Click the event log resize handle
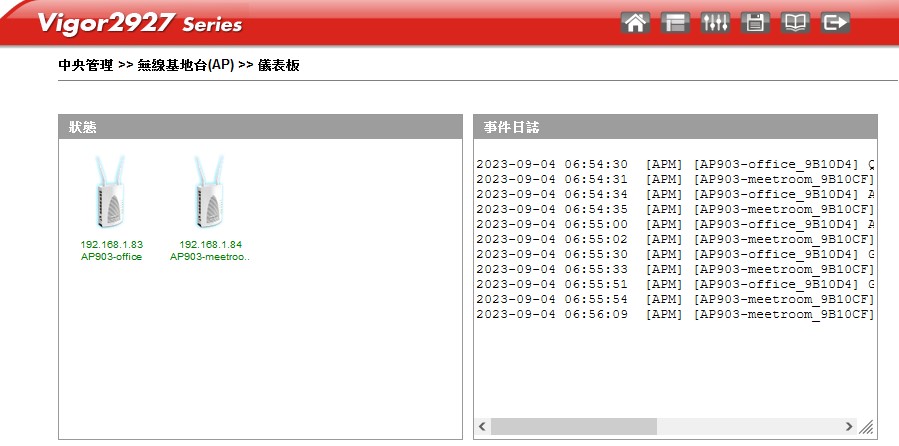 (x=866, y=427)
